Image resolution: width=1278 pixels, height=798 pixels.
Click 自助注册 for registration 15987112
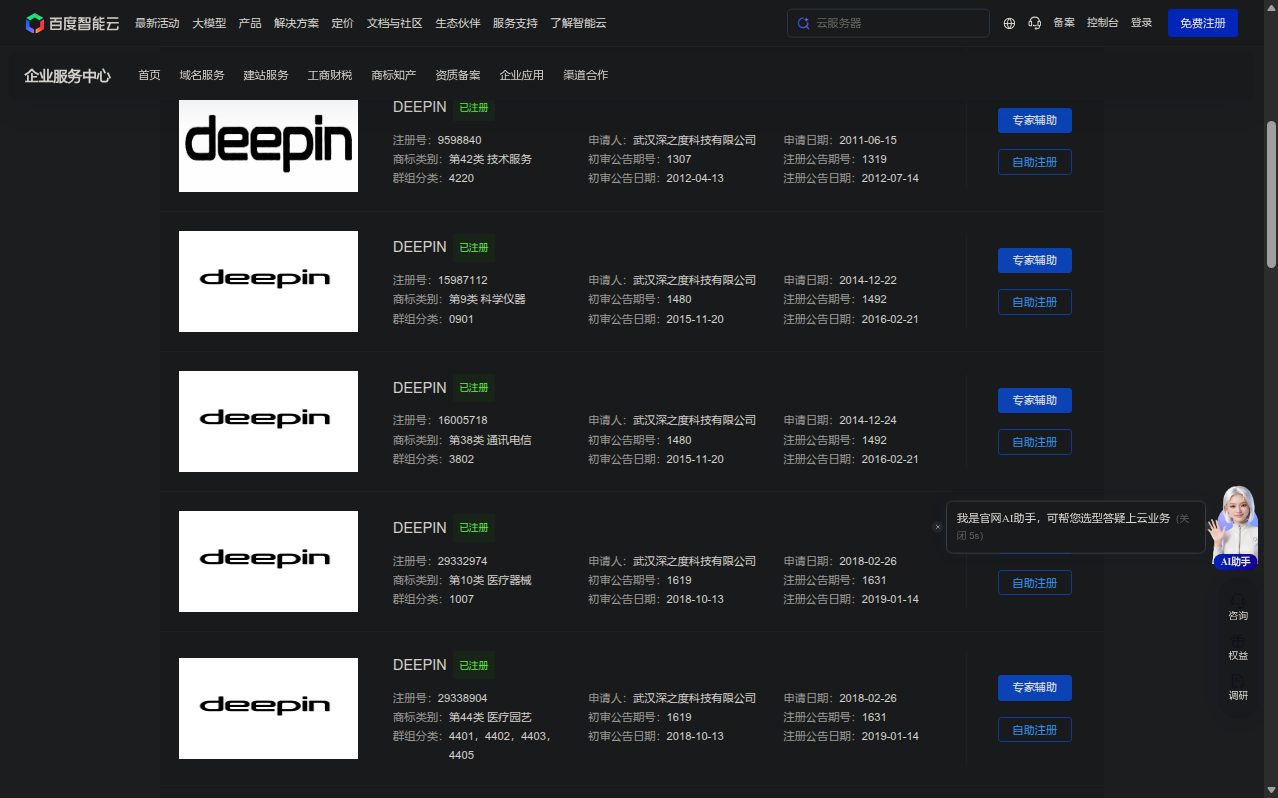(1035, 302)
